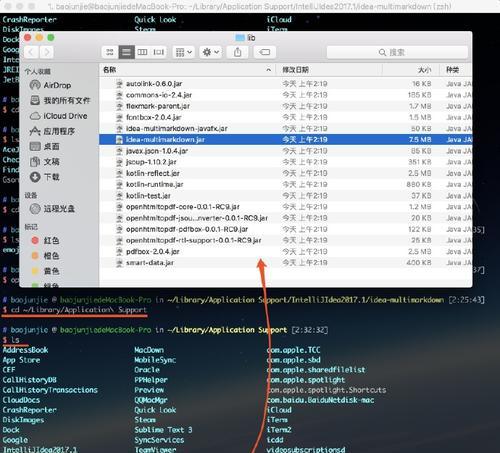Select fontbox-2.0.4.jar file

click(285, 117)
